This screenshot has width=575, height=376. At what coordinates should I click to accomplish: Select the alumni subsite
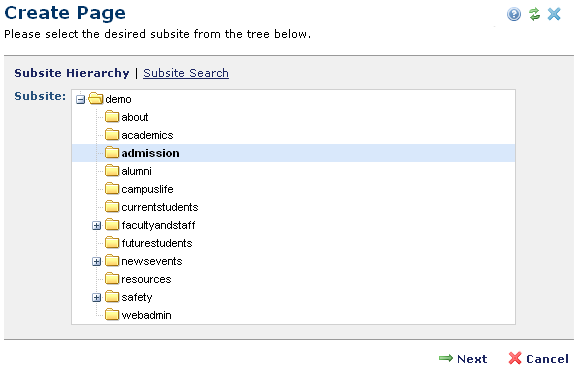(x=136, y=171)
